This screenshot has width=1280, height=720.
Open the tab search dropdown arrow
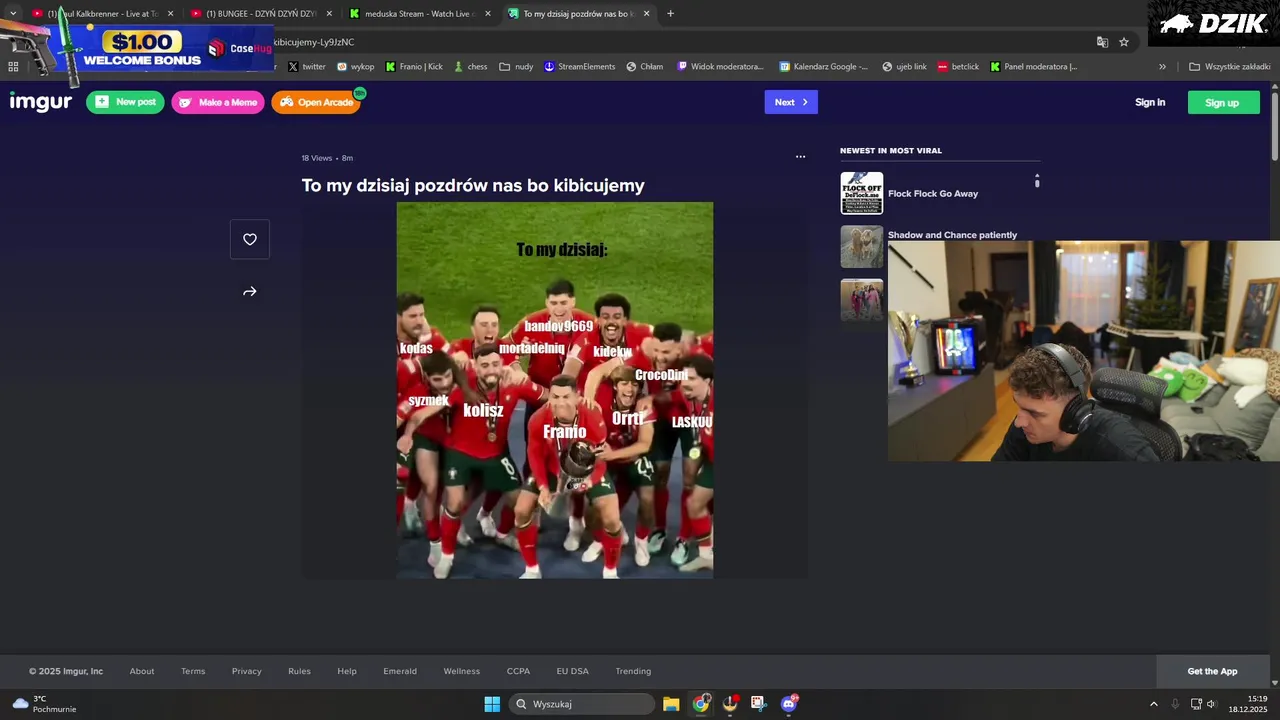(x=13, y=14)
